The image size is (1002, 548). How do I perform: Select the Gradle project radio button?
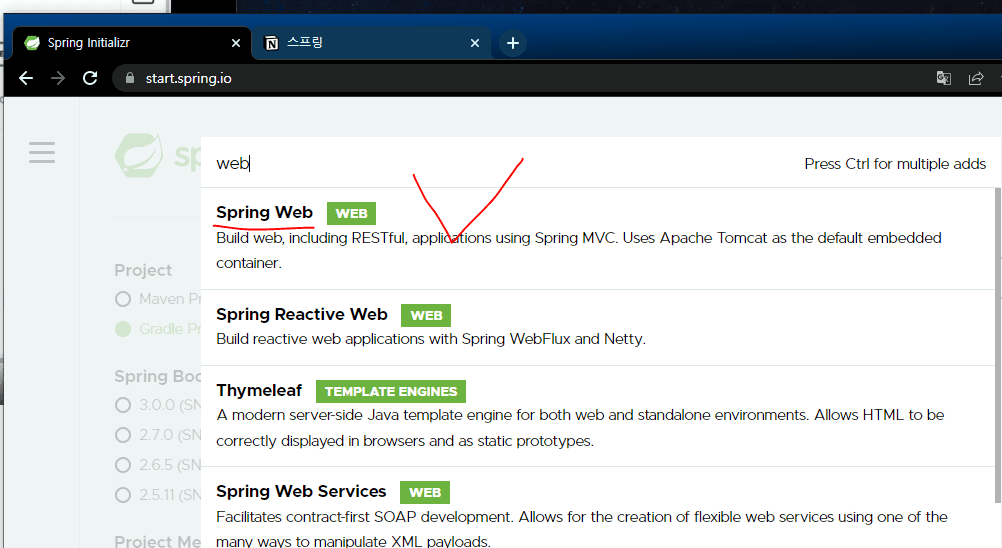coord(123,328)
